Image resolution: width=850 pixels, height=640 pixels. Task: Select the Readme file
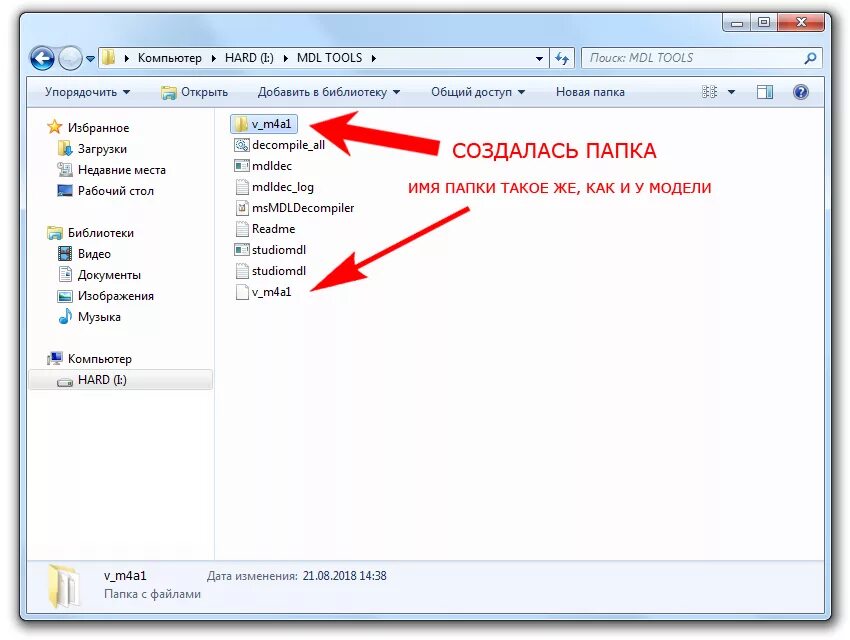(x=265, y=229)
